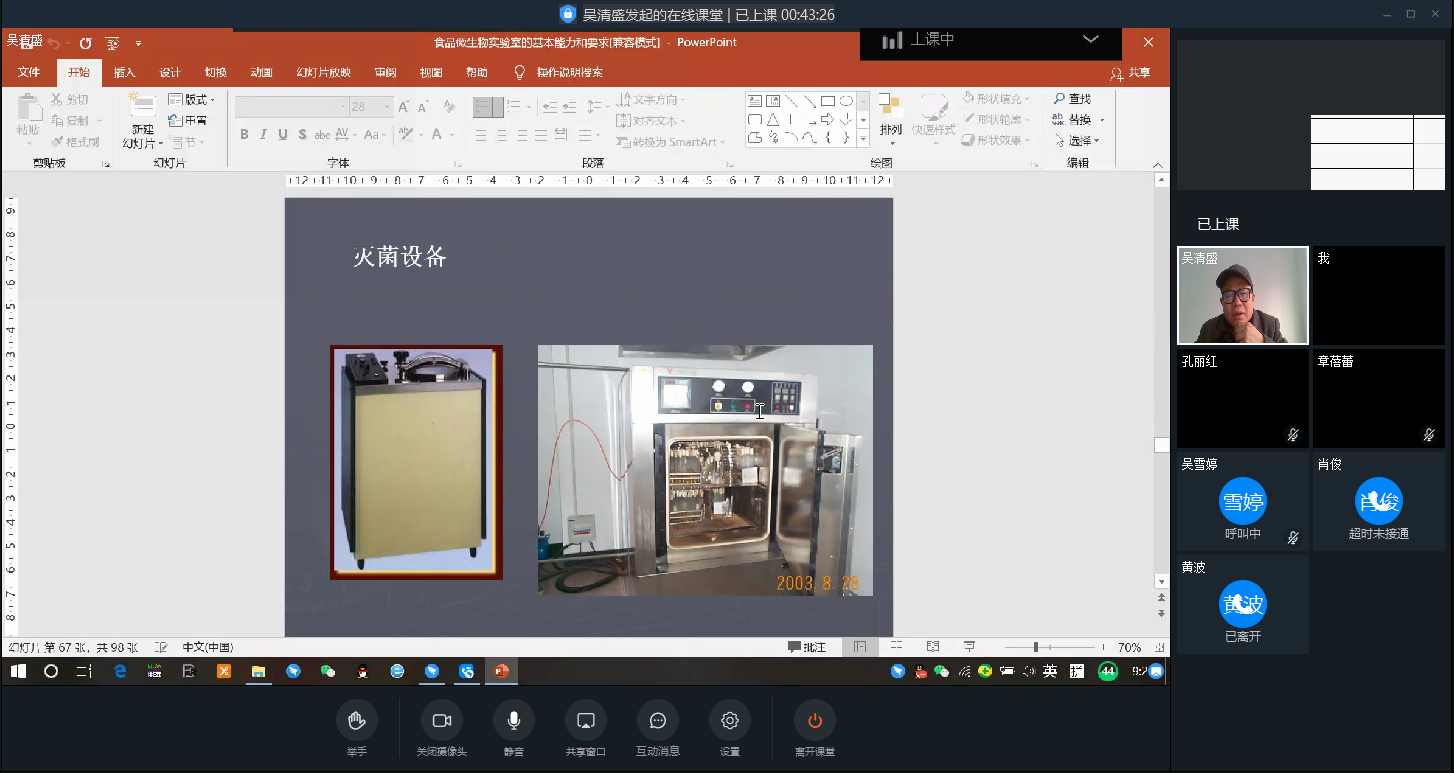
Task: Click the 新建幻灯片 new slide icon
Action: [x=143, y=108]
